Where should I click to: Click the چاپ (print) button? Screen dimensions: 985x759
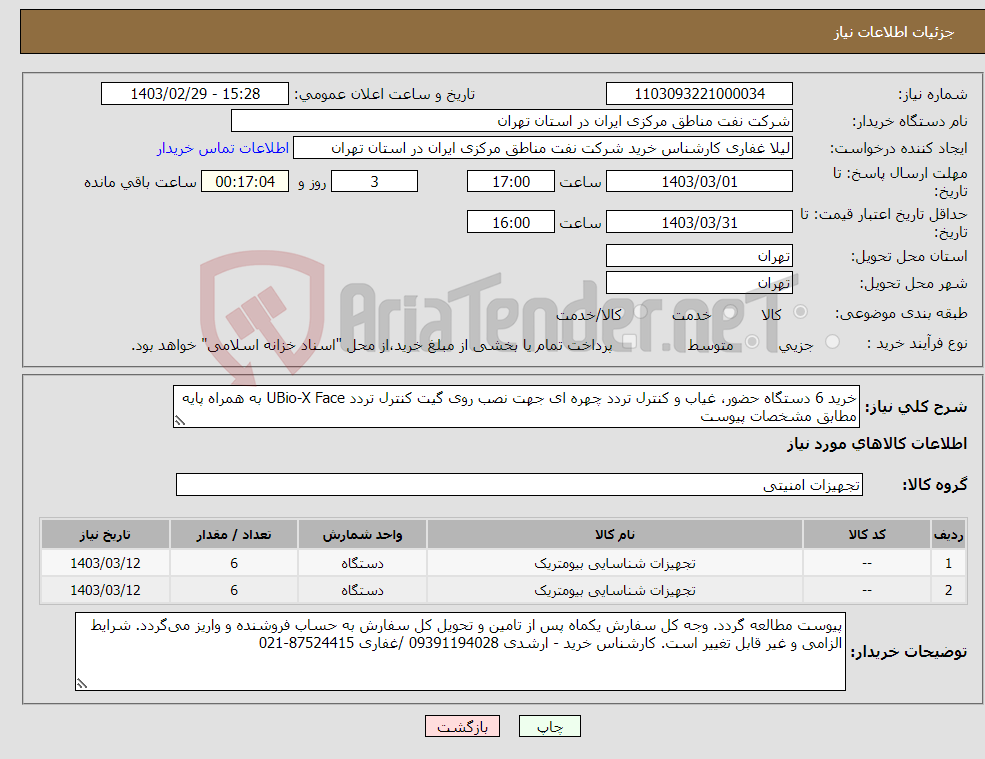tap(550, 726)
